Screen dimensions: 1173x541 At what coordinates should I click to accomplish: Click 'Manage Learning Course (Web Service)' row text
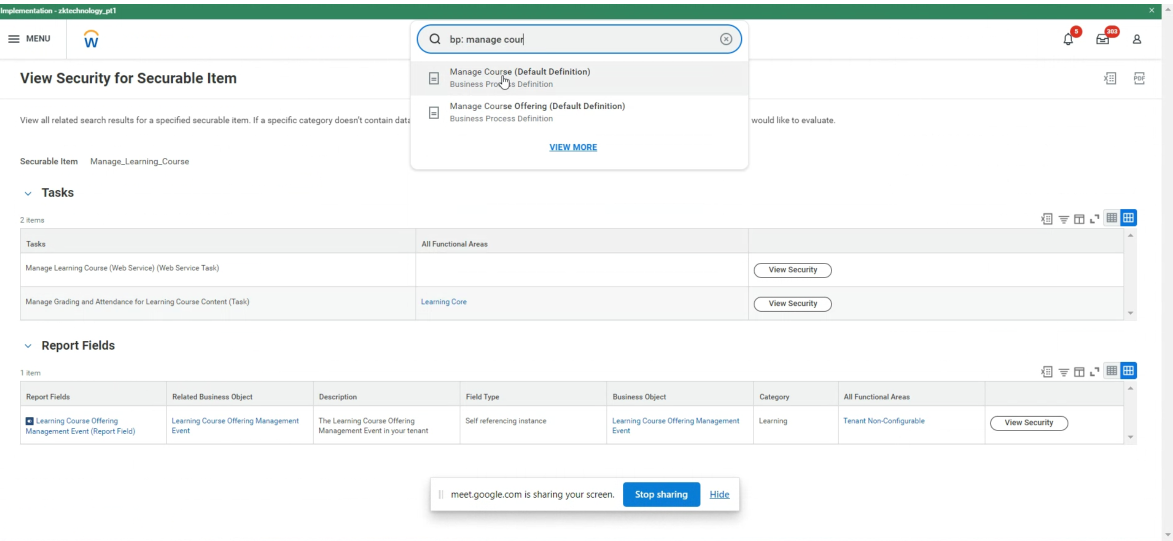click(122, 268)
